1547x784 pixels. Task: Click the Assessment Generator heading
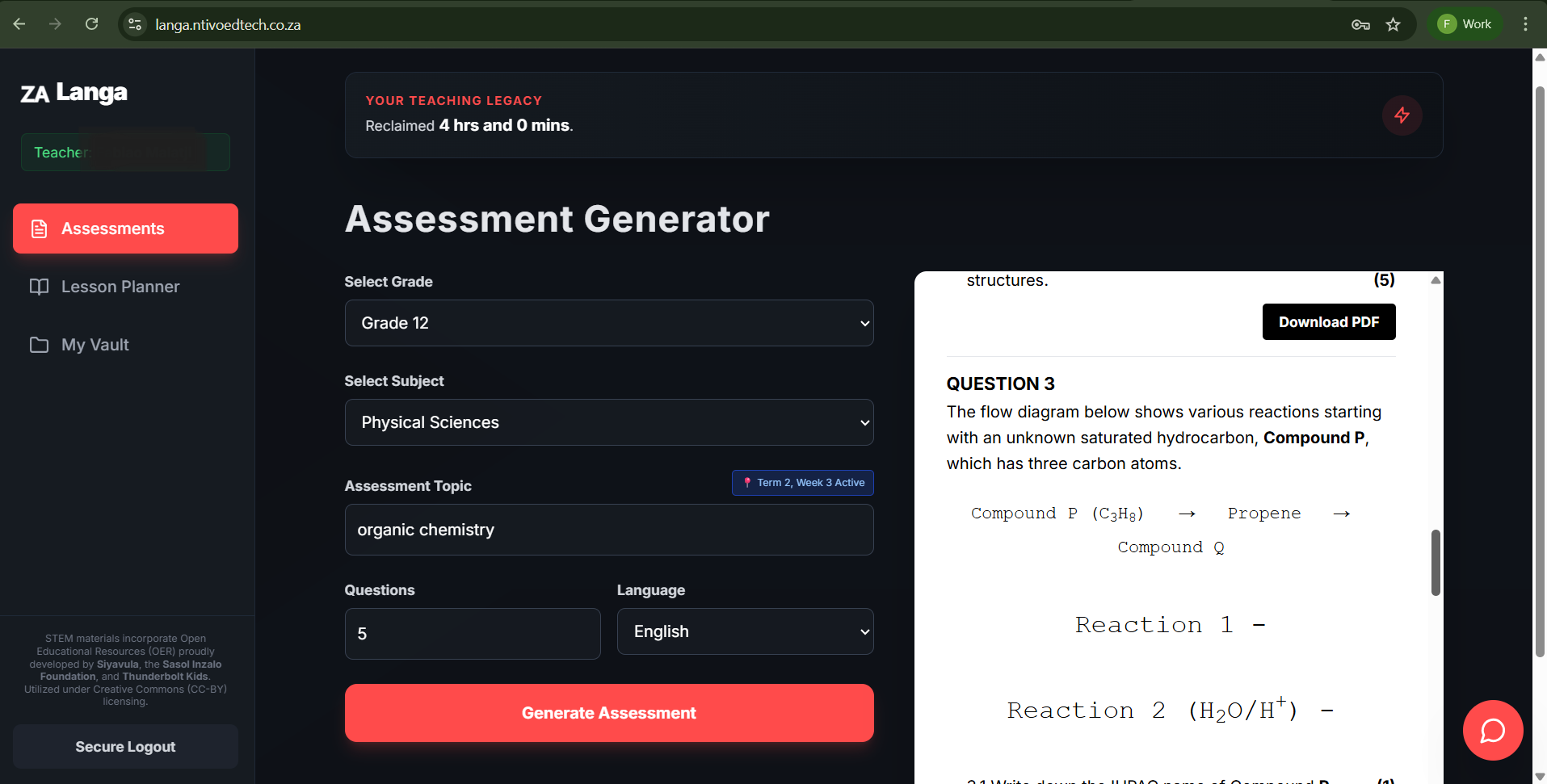(x=557, y=219)
